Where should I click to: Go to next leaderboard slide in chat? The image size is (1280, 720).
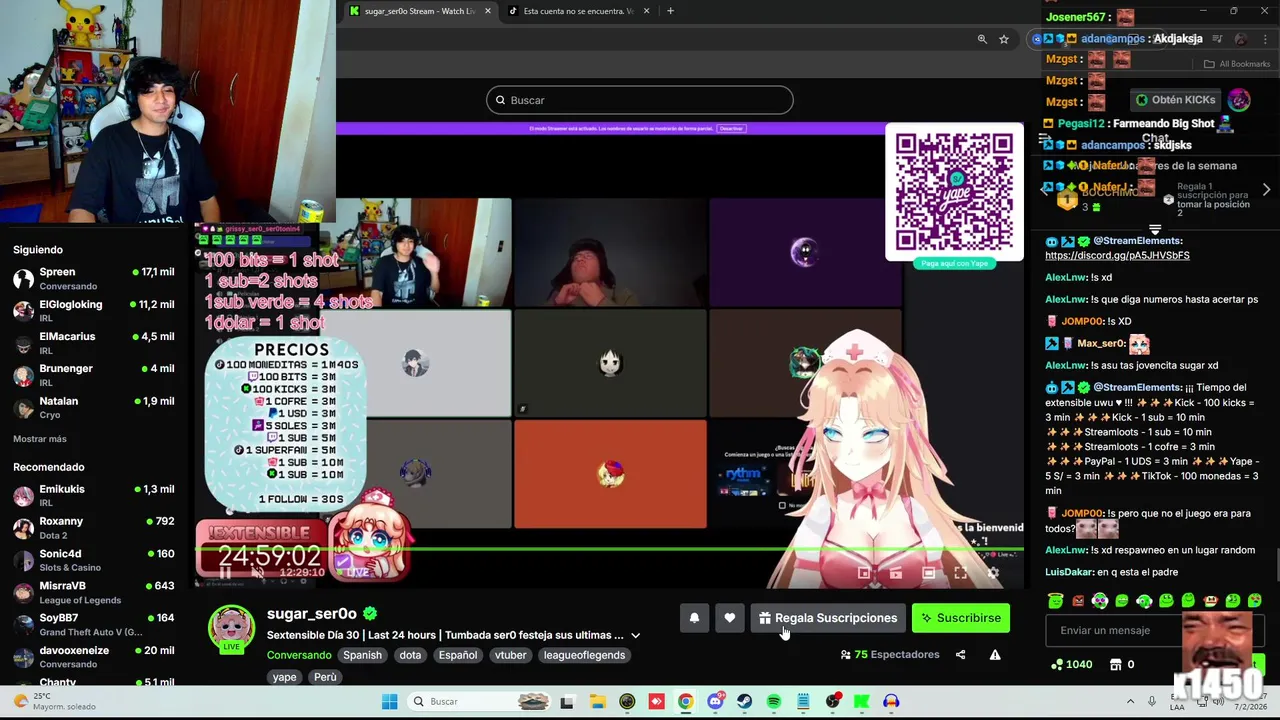[1266, 189]
